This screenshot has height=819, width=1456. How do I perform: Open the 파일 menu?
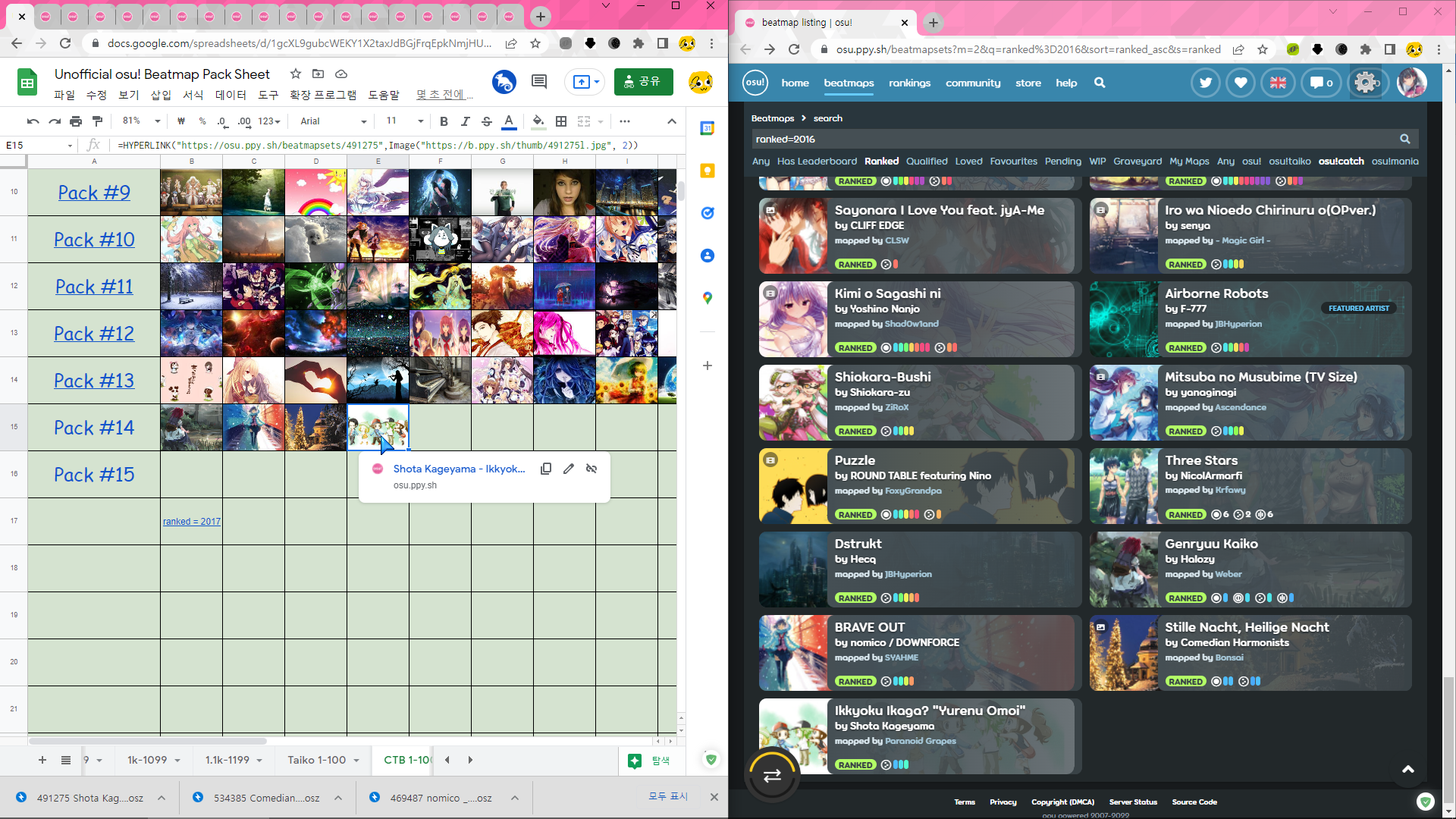[x=64, y=95]
